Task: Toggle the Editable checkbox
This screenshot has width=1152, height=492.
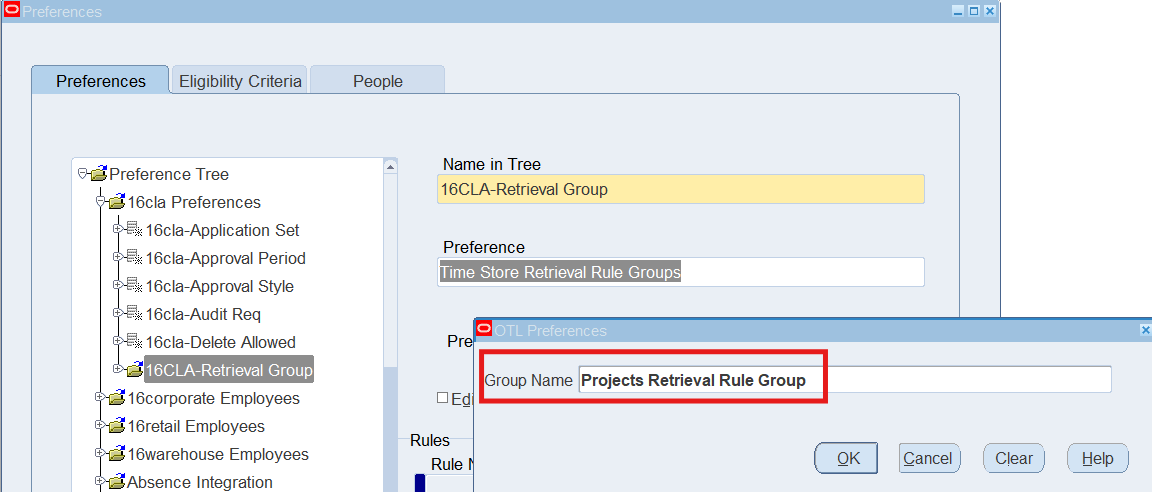Action: point(443,398)
